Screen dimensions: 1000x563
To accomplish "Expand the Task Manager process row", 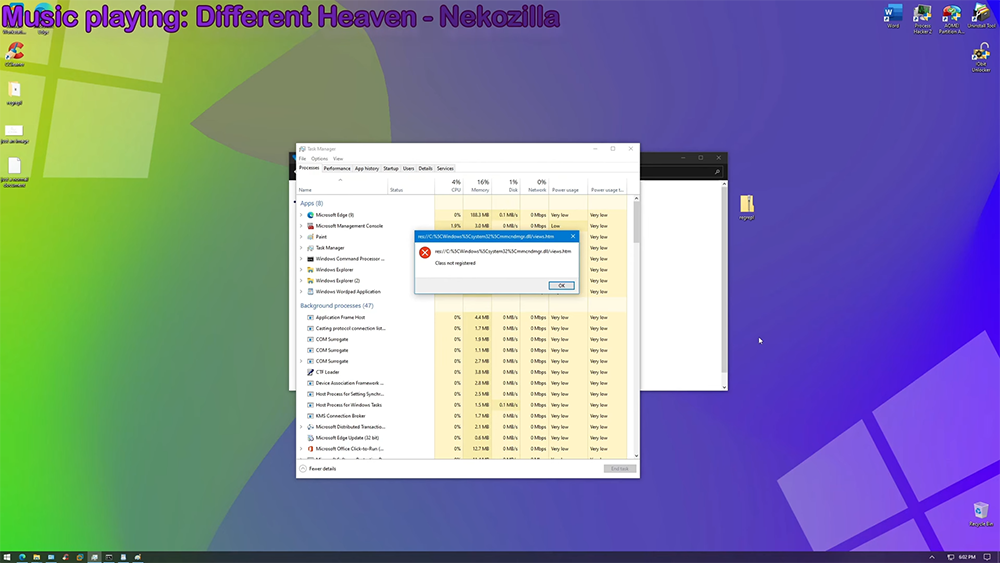I will [x=301, y=248].
